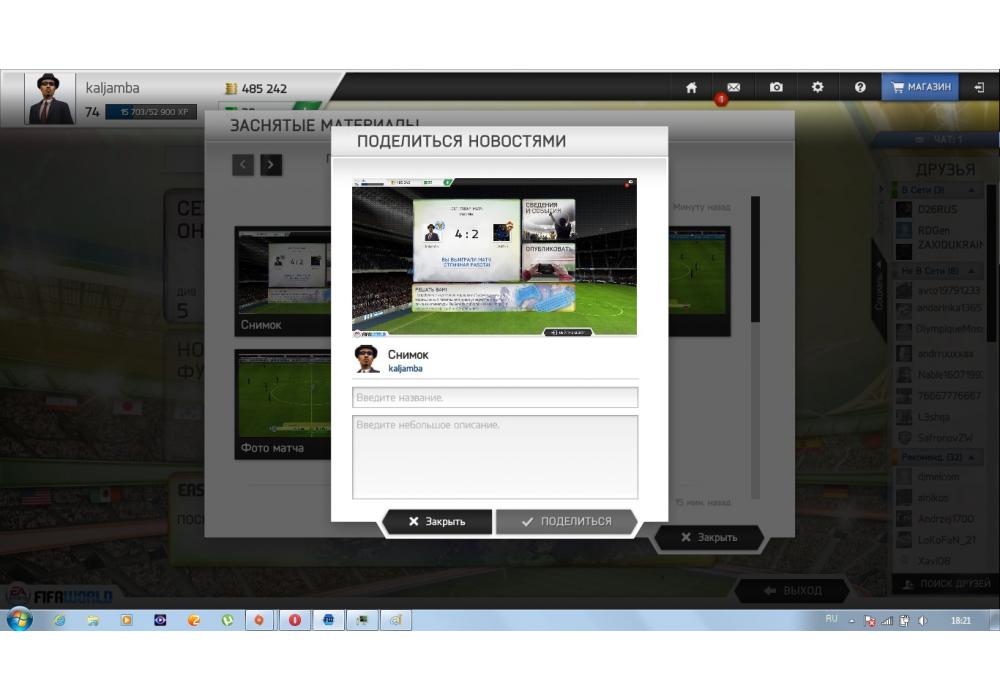The width and height of the screenshot is (1000, 700).
Task: Select friend OlympiqueMos in offline list
Action: click(938, 329)
